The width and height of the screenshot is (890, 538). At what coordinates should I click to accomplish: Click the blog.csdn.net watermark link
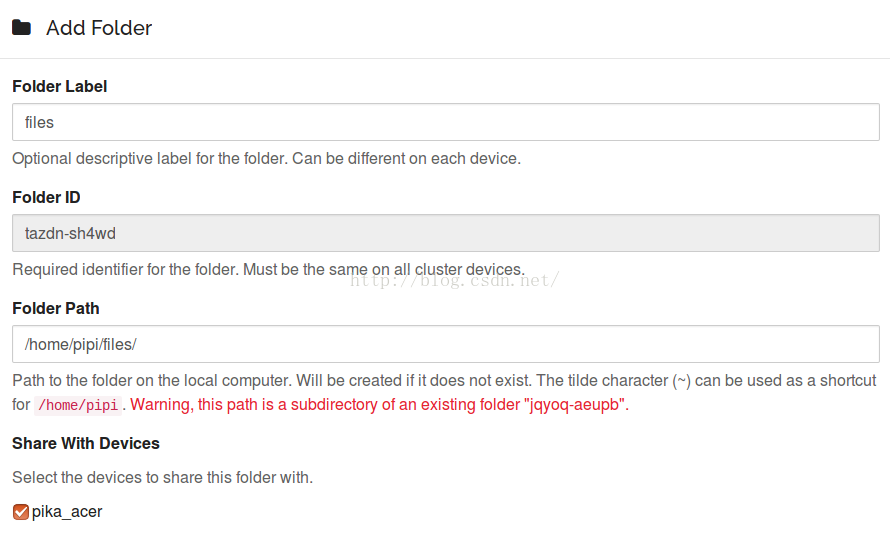click(x=455, y=280)
